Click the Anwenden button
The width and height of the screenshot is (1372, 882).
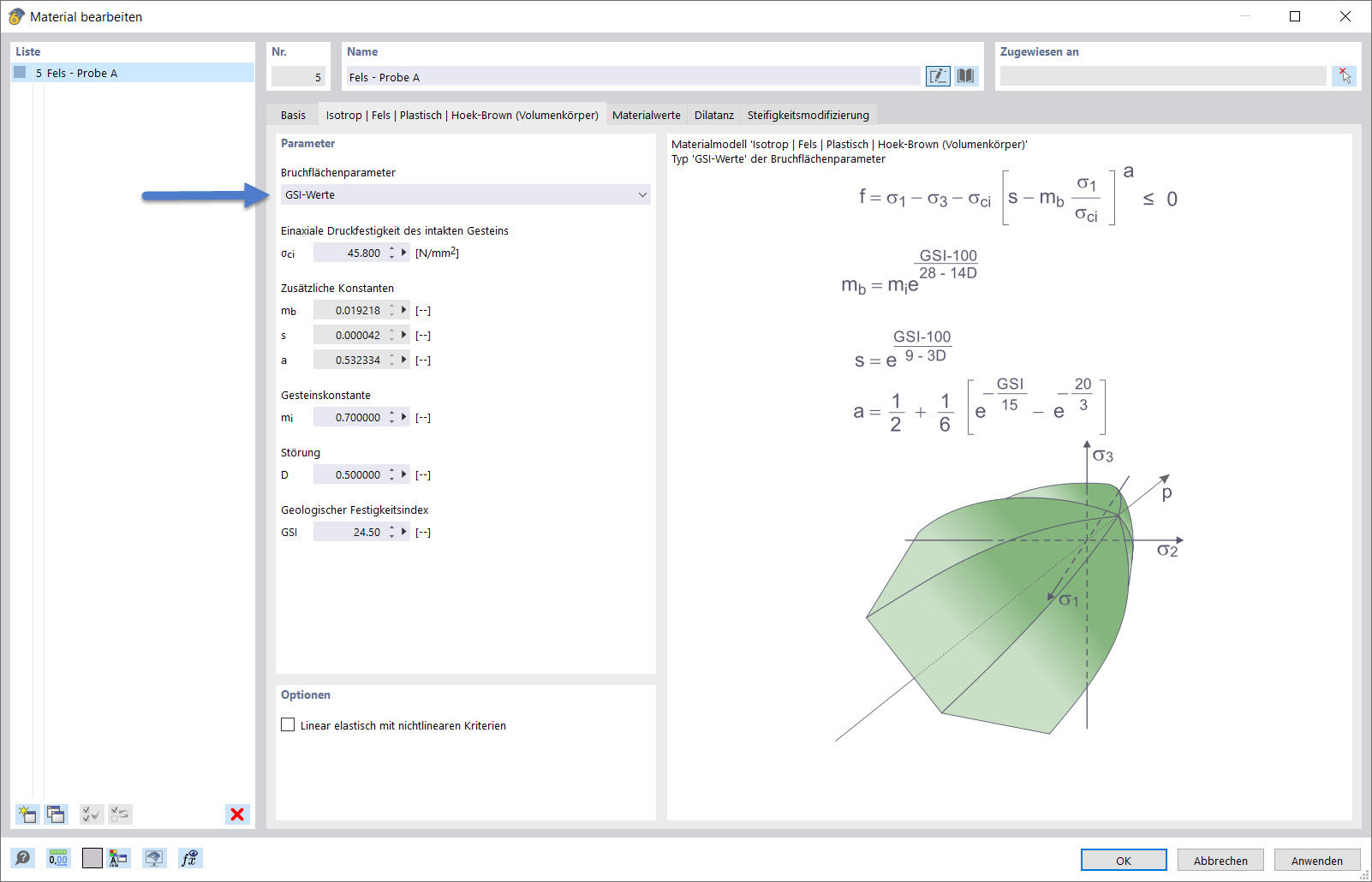click(x=1317, y=861)
